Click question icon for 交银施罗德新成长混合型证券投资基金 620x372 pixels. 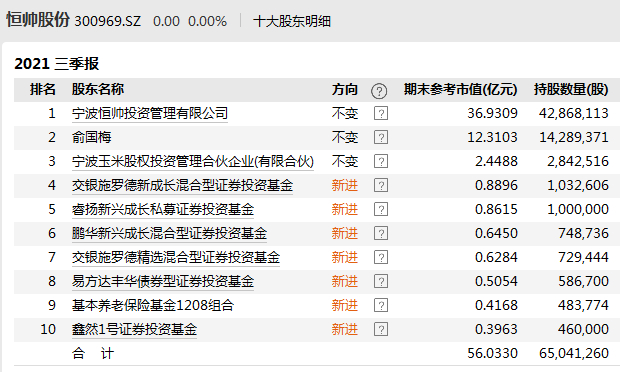pos(381,185)
